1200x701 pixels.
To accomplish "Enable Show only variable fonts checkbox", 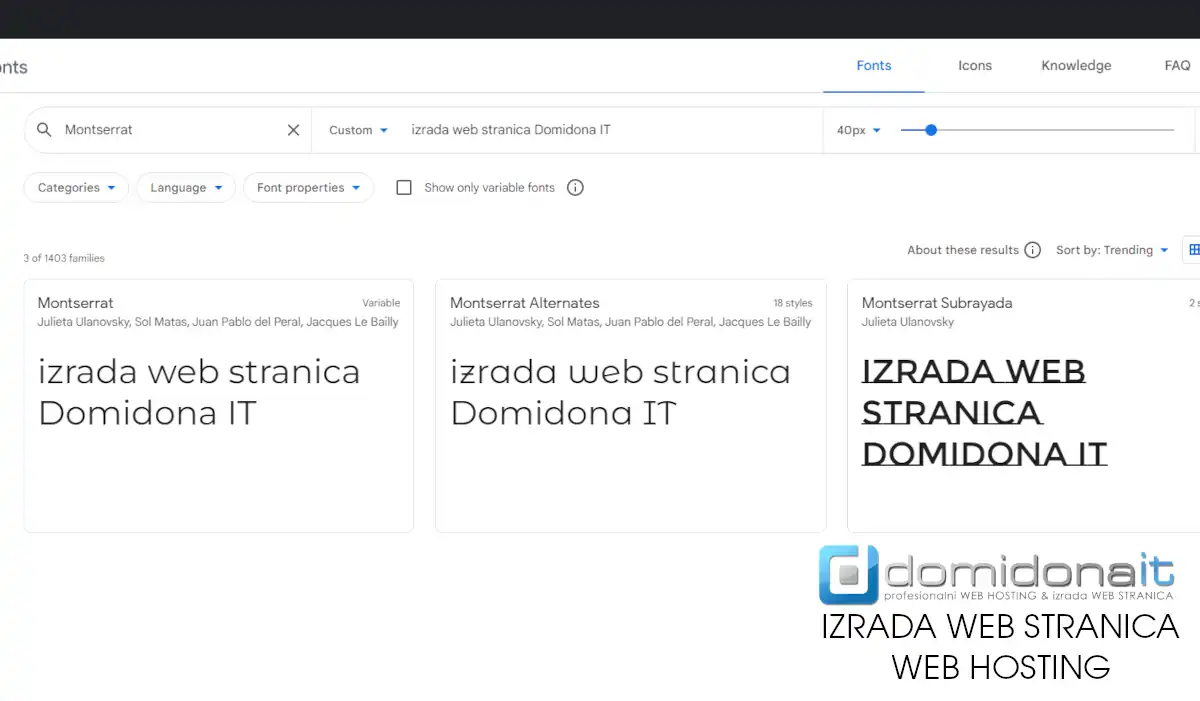I will 404,187.
